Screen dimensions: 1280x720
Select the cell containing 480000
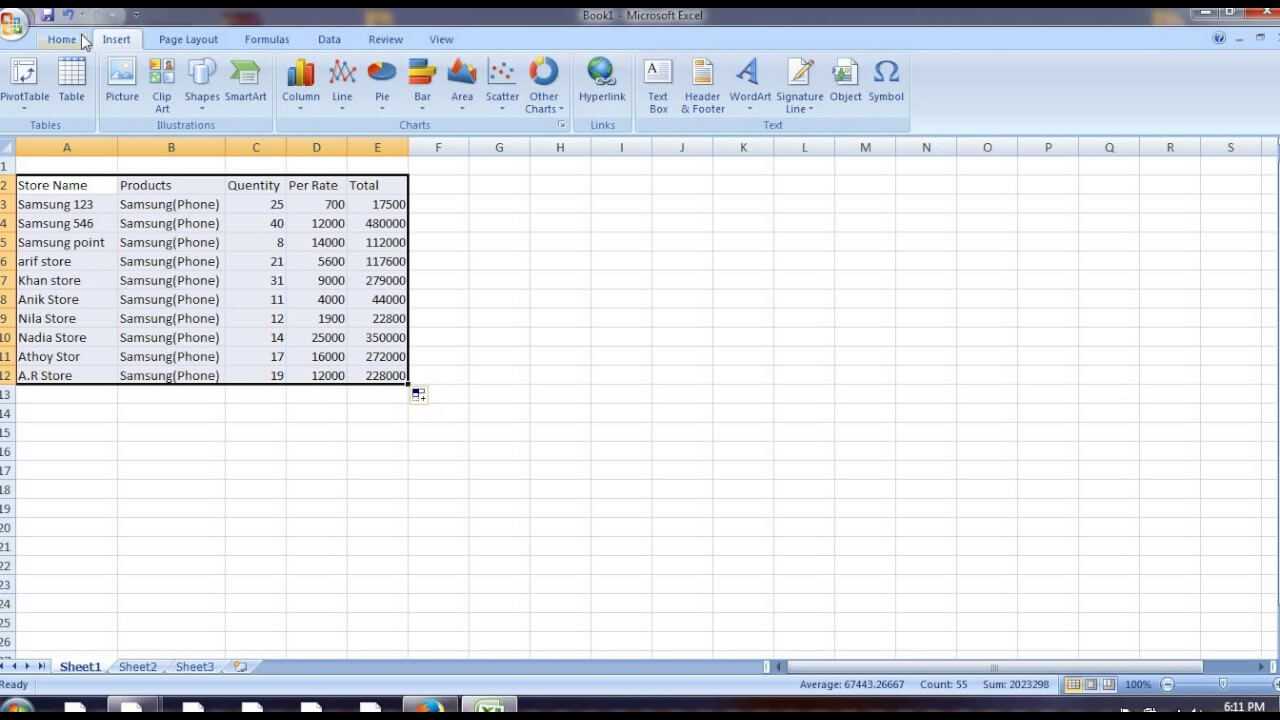pyautogui.click(x=377, y=223)
